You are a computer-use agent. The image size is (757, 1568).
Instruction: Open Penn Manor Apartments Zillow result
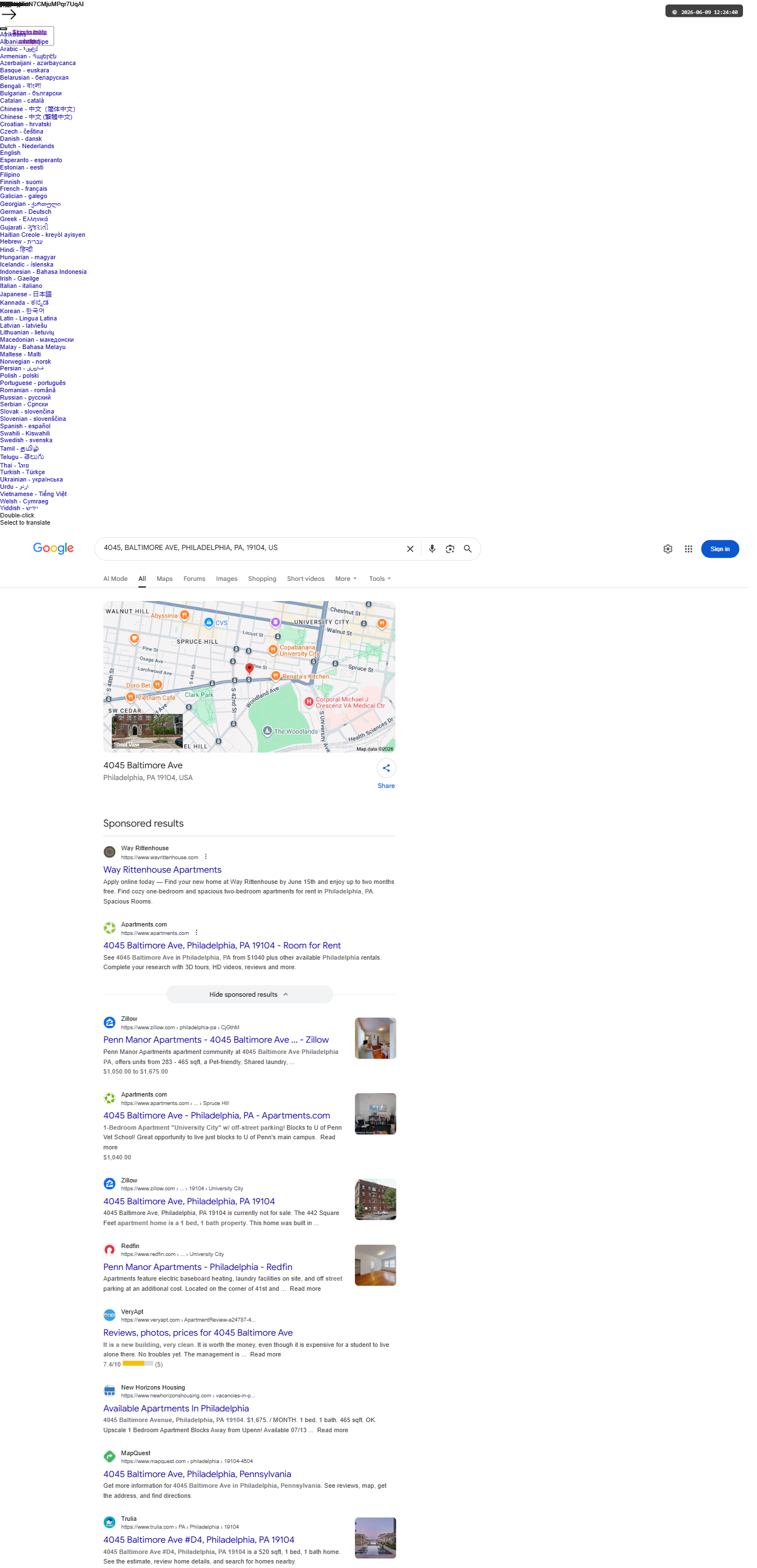click(216, 1040)
